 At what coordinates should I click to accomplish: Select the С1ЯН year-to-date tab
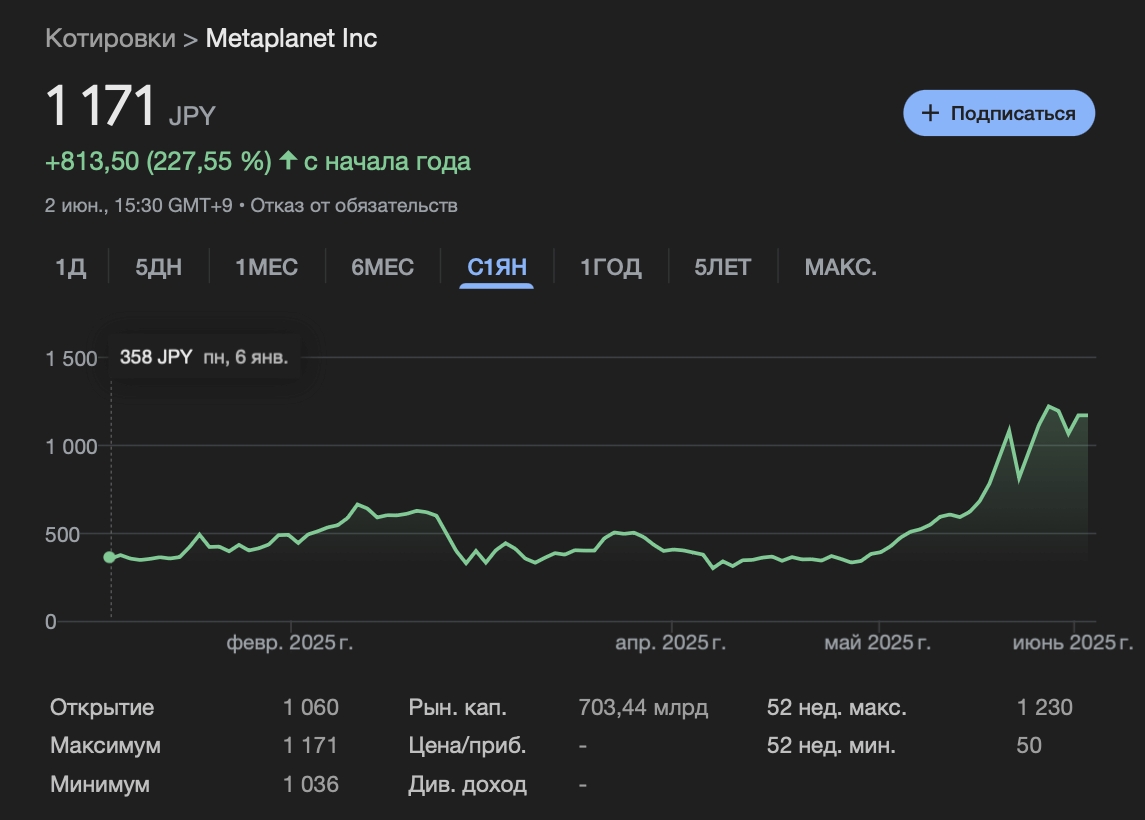(x=497, y=267)
